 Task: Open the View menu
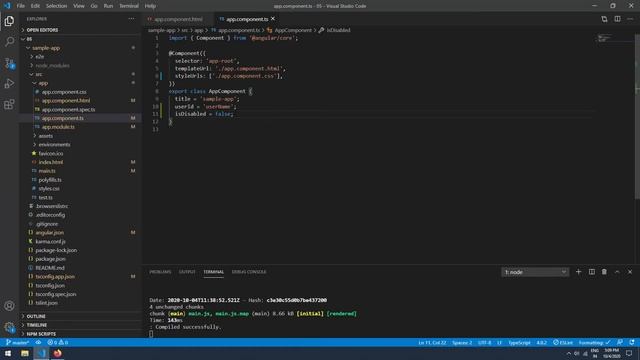click(79, 6)
